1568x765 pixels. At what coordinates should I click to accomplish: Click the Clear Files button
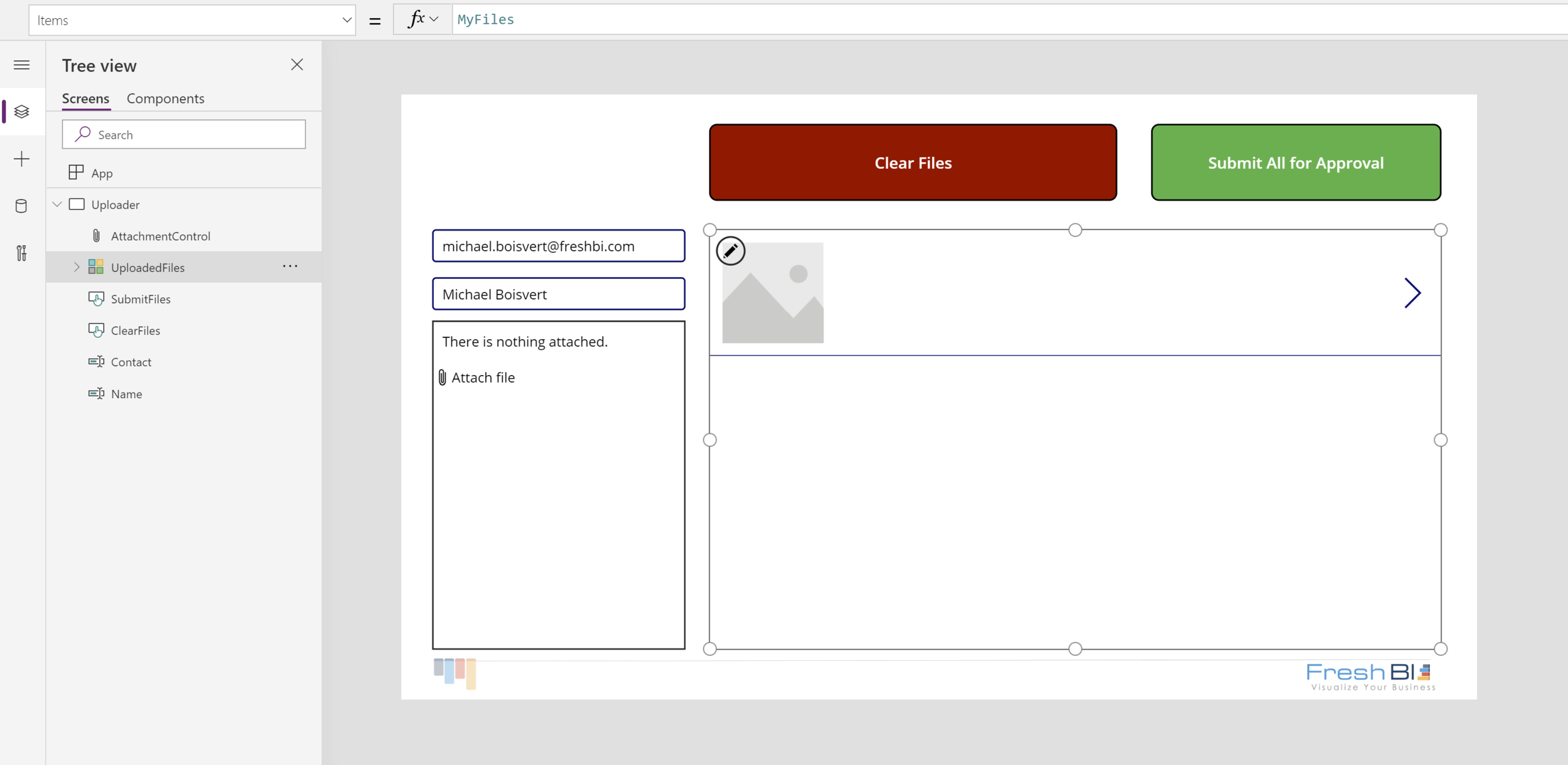pyautogui.click(x=913, y=162)
